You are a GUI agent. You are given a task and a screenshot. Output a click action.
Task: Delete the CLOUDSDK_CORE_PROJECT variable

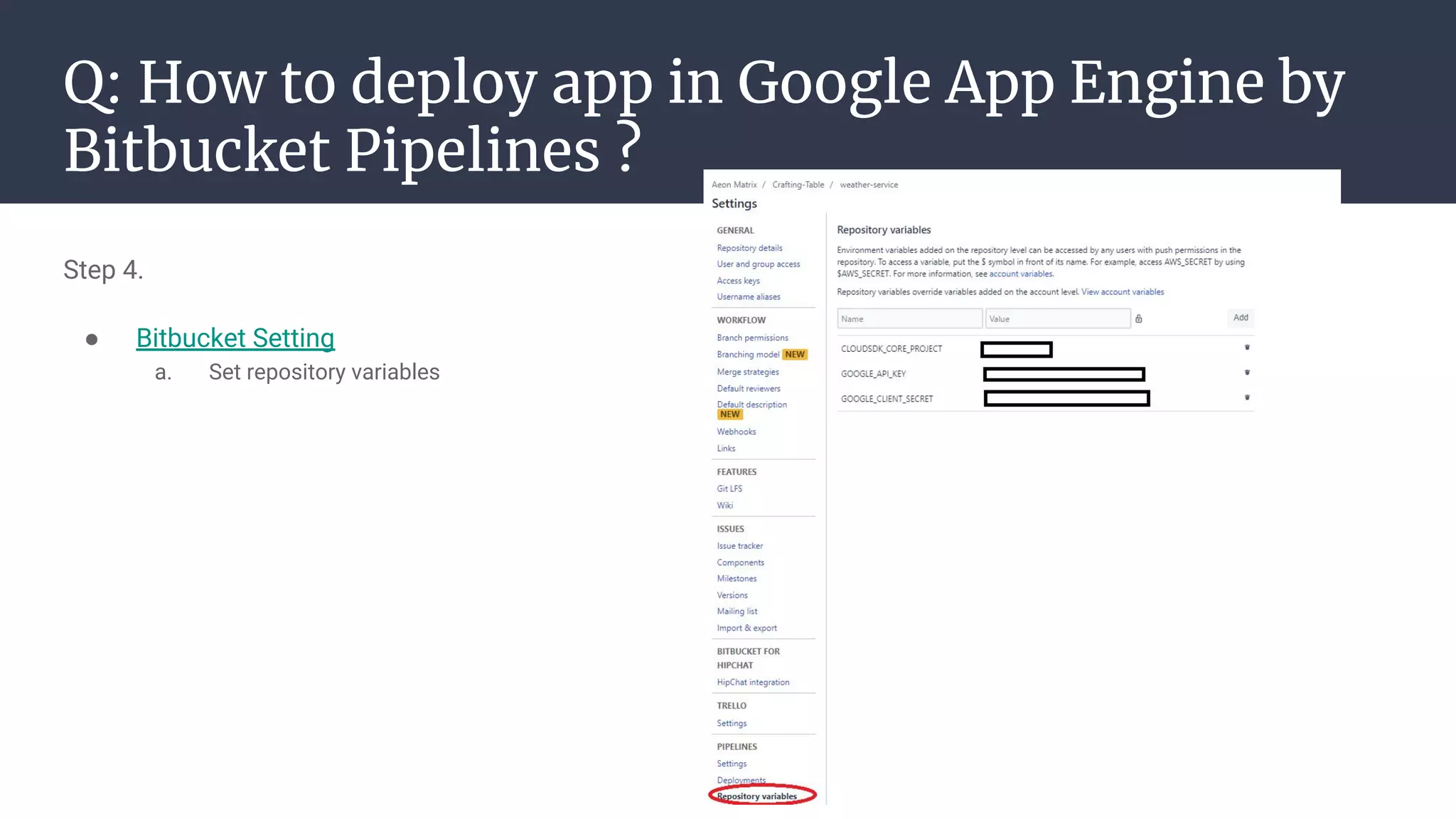1247,348
